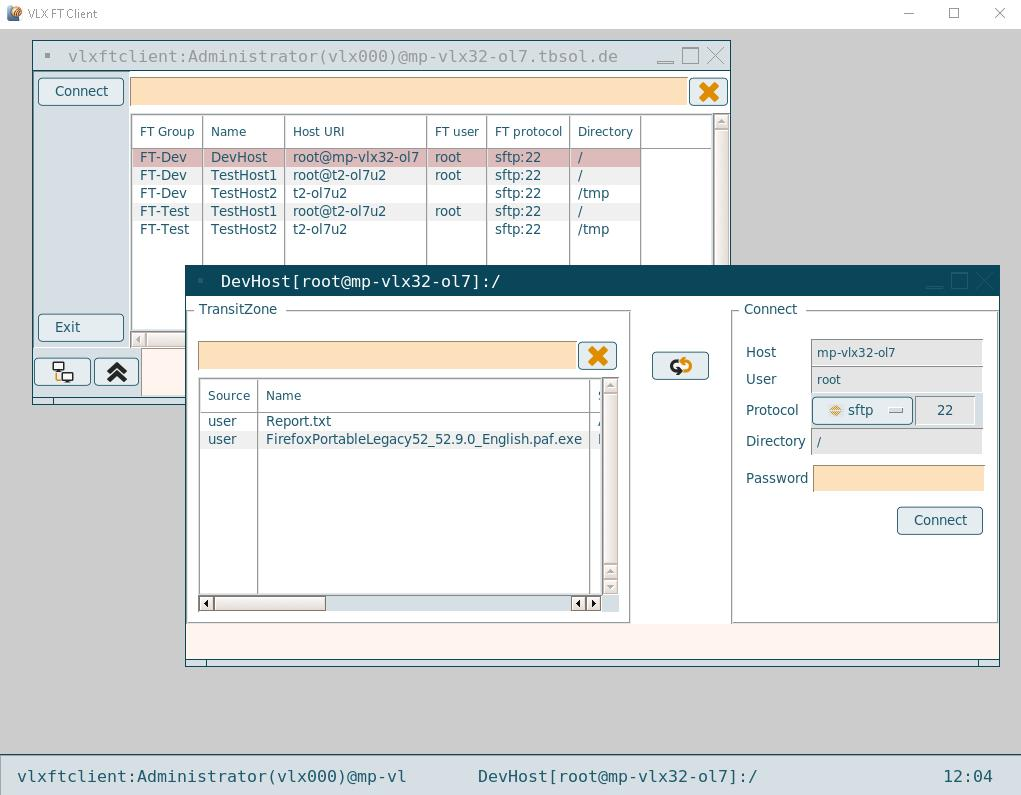Click the Password input field

(x=898, y=478)
